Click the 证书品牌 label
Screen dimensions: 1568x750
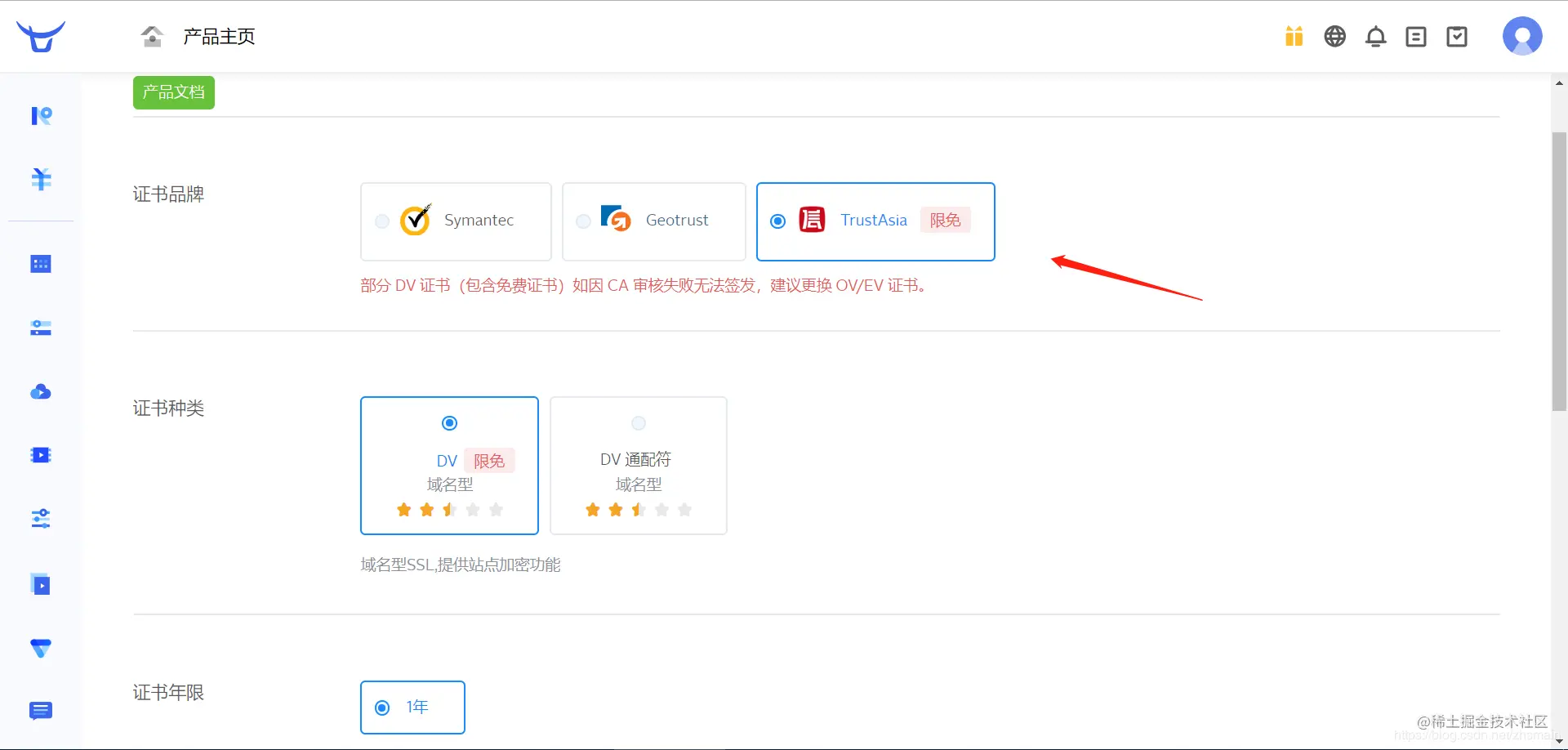[x=168, y=194]
